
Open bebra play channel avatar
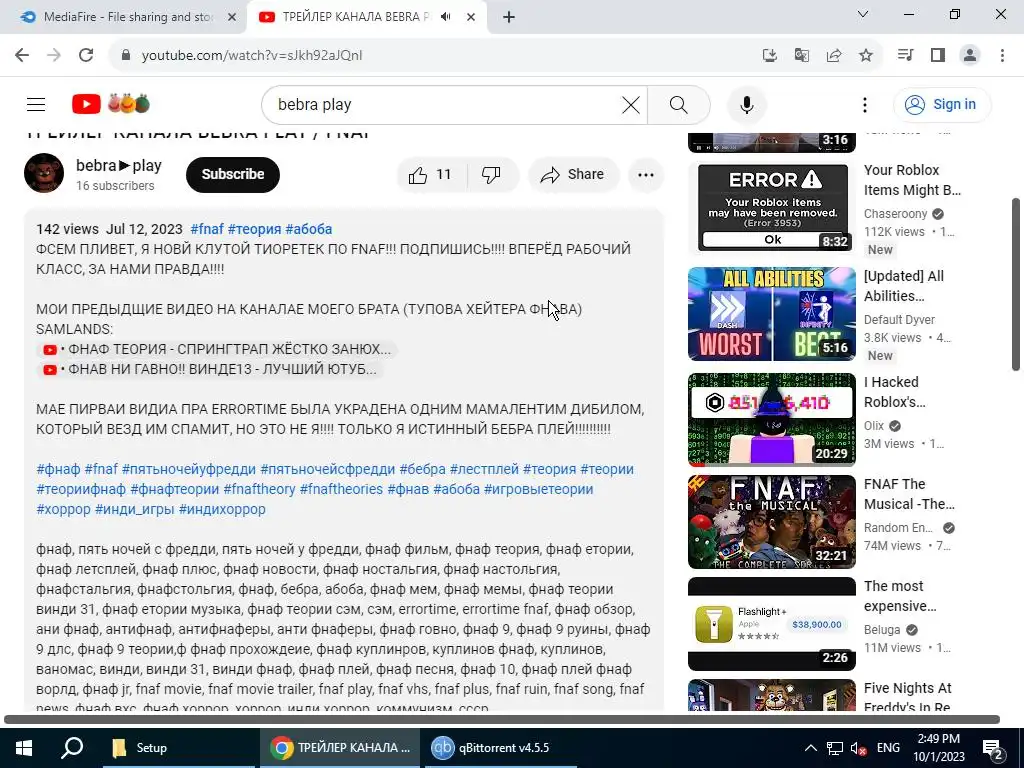44,174
